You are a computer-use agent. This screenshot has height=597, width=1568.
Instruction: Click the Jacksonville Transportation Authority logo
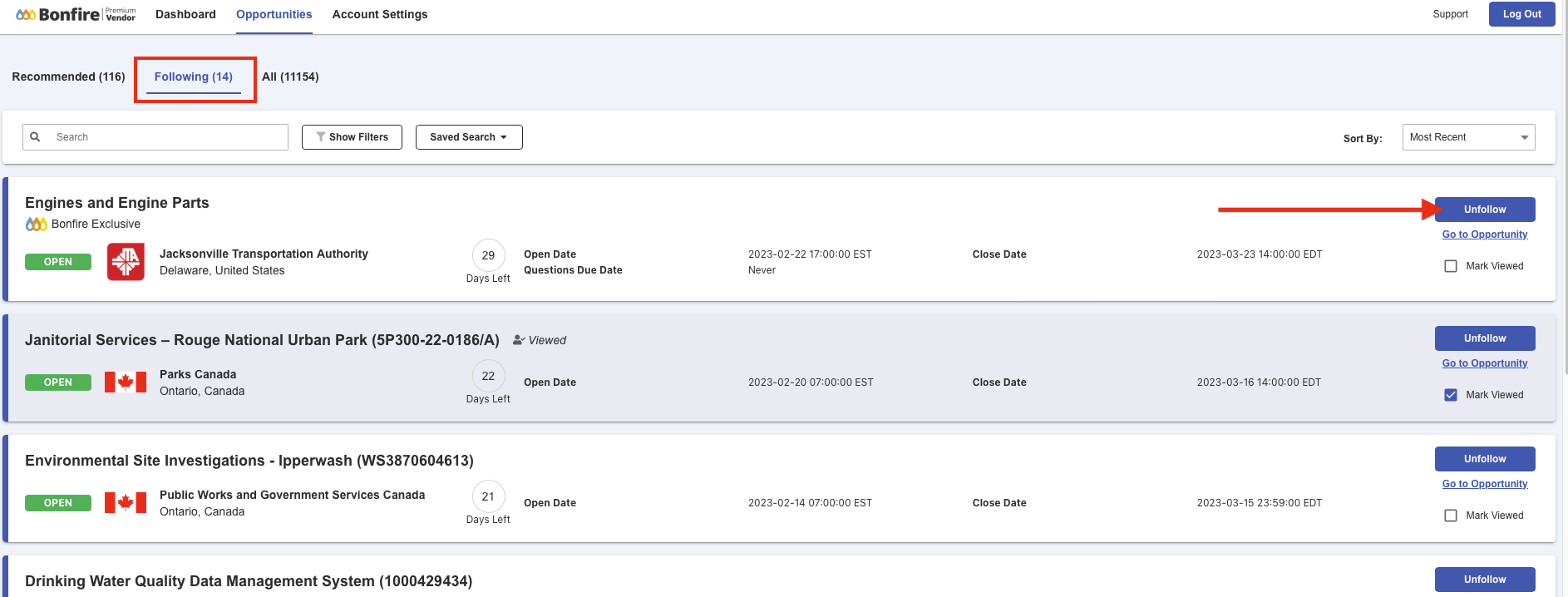point(126,262)
